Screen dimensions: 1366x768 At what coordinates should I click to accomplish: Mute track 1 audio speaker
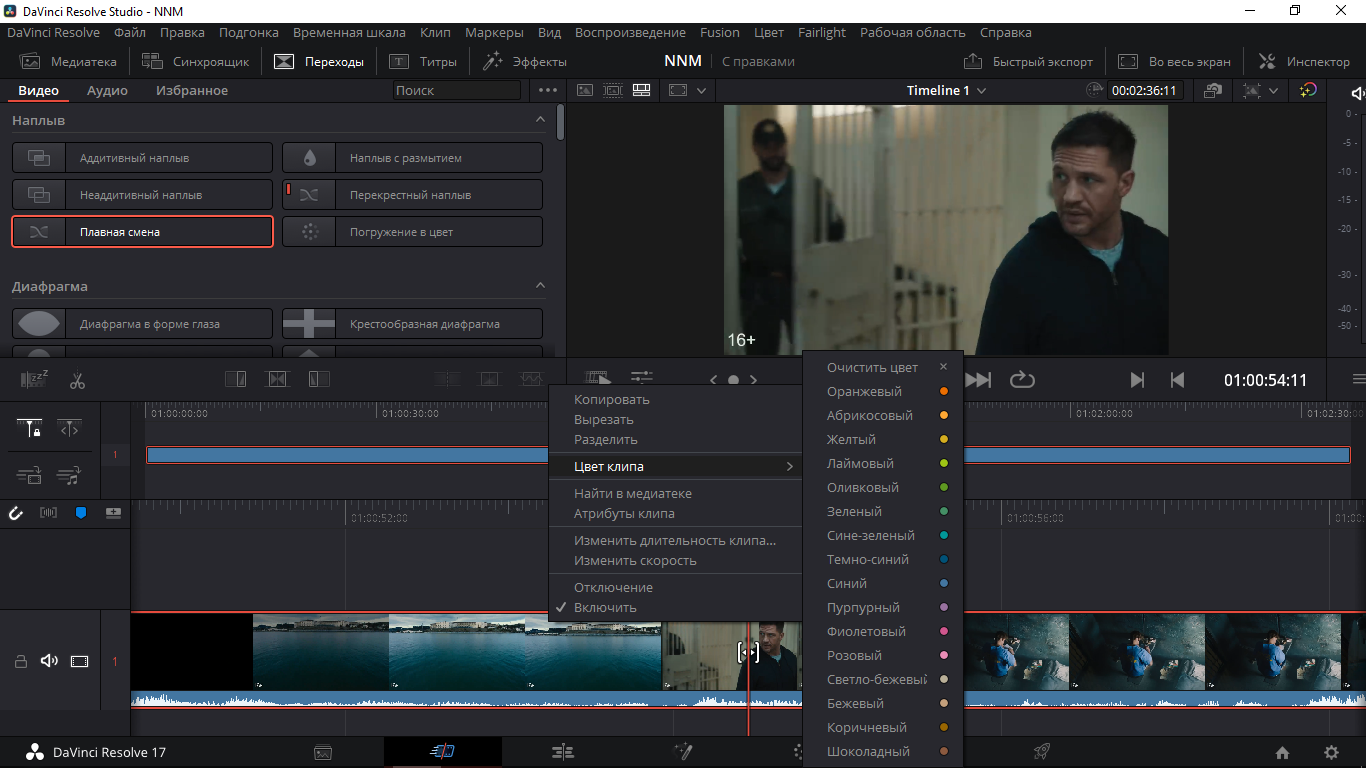coord(49,661)
